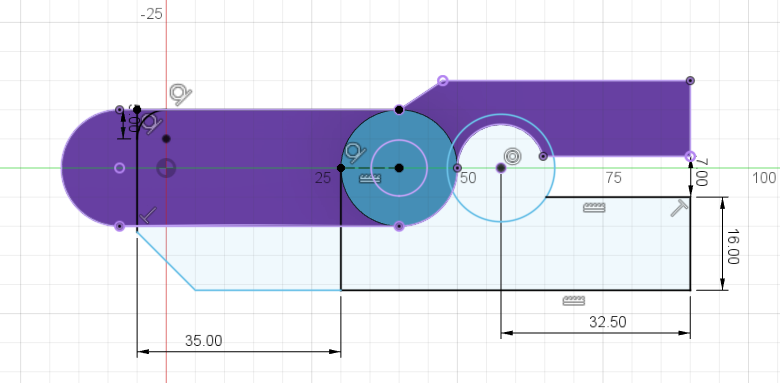Edit the 16.00 vertical dimension value
The width and height of the screenshot is (780, 383).
pos(733,247)
